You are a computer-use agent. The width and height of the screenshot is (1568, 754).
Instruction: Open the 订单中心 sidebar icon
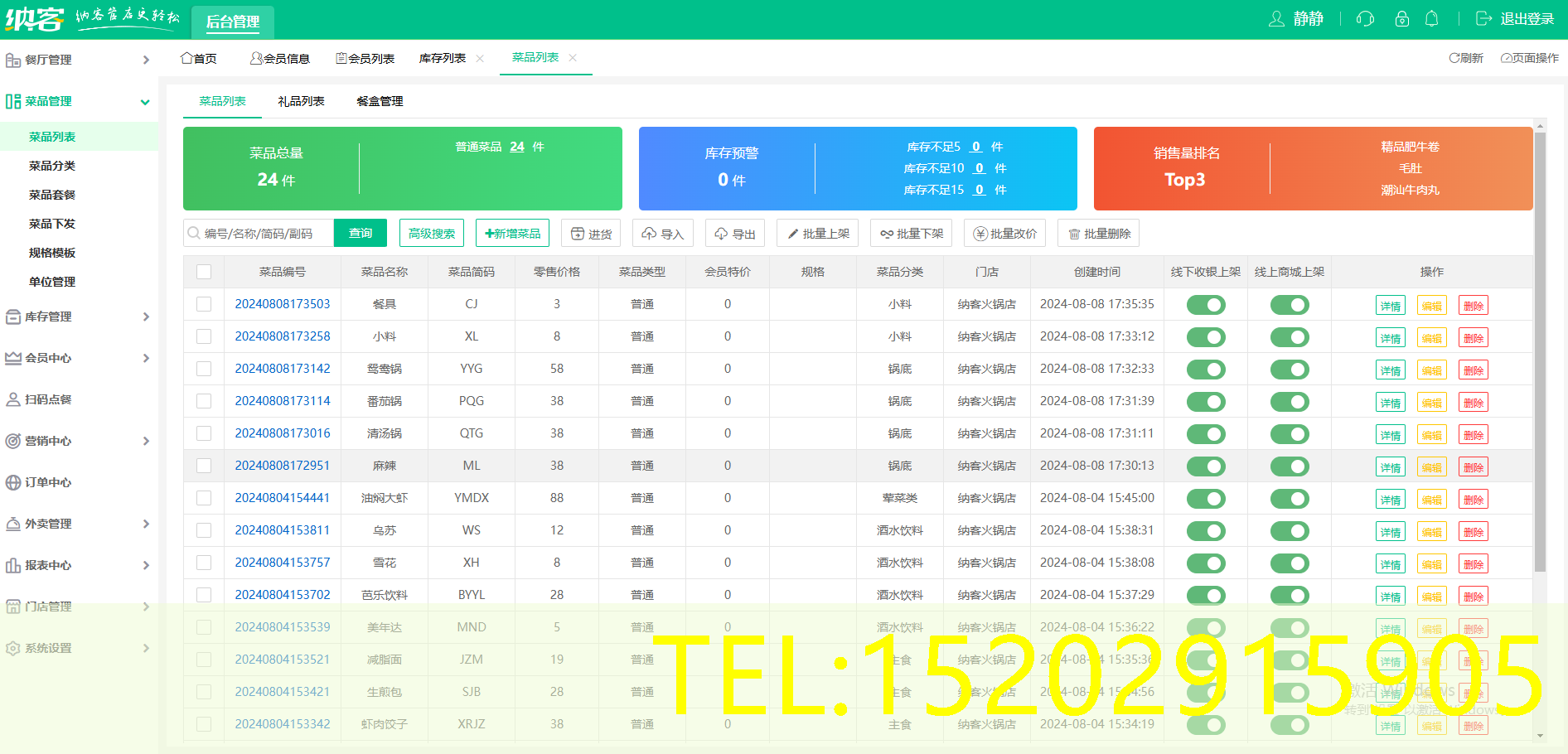click(x=15, y=482)
